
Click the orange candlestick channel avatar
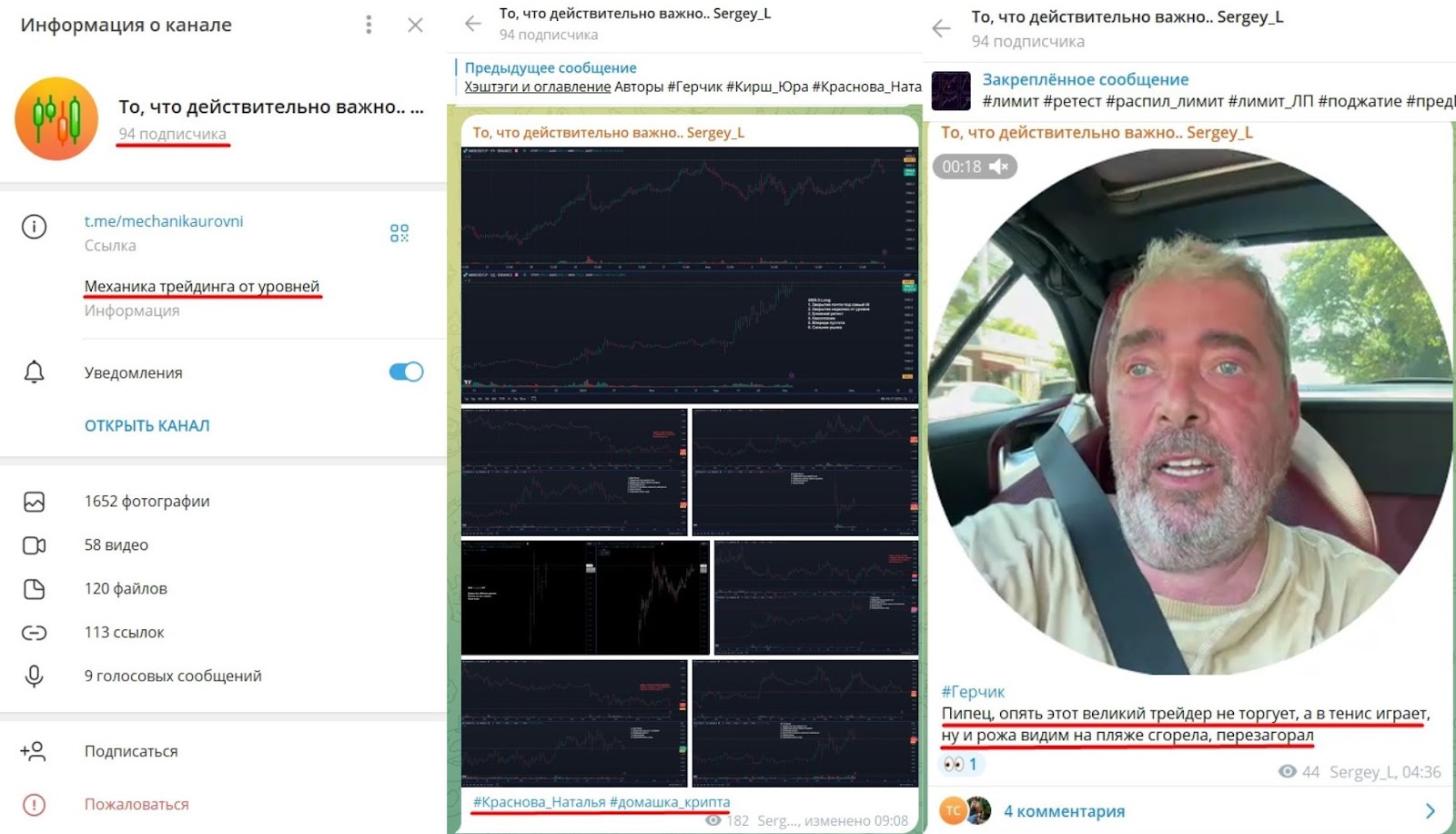tap(56, 118)
